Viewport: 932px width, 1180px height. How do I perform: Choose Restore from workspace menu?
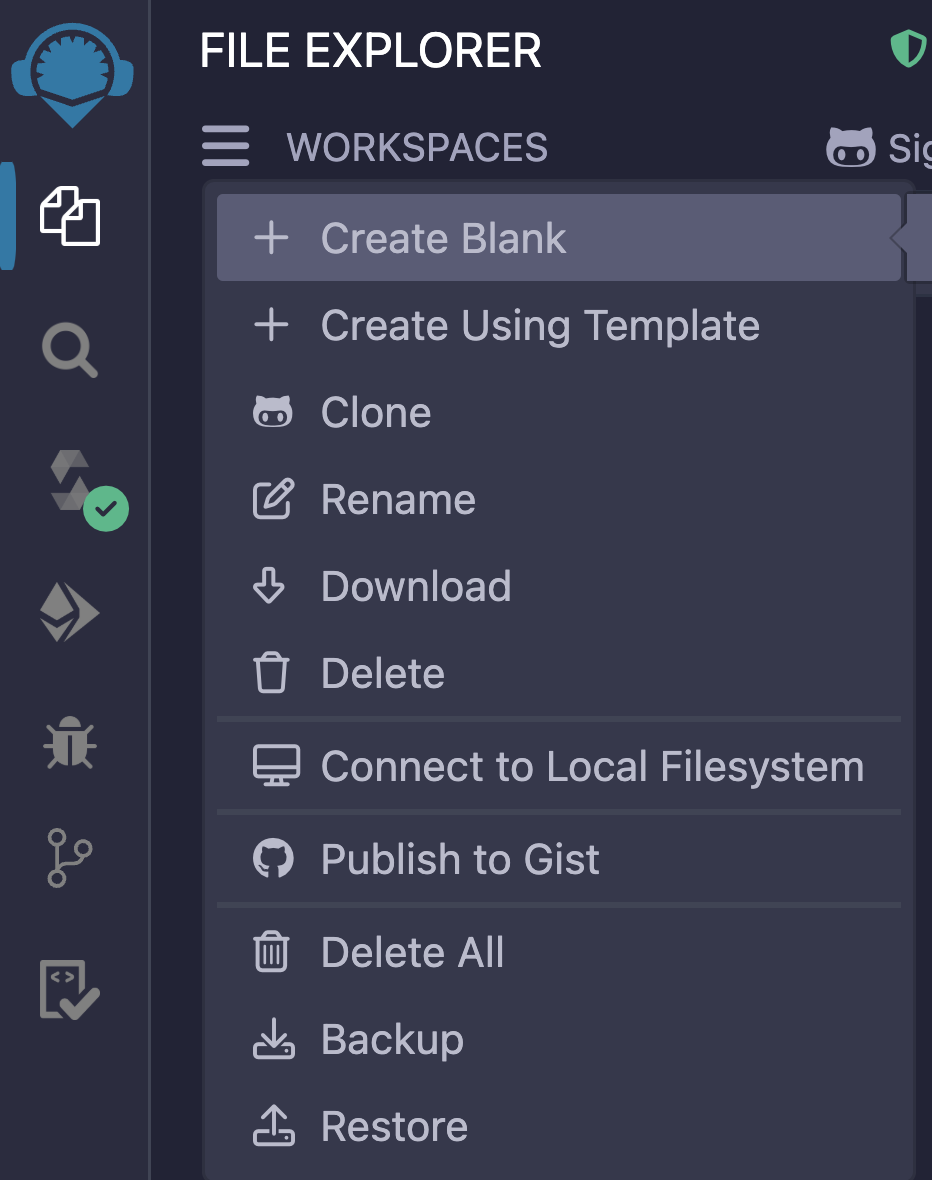pos(394,1127)
